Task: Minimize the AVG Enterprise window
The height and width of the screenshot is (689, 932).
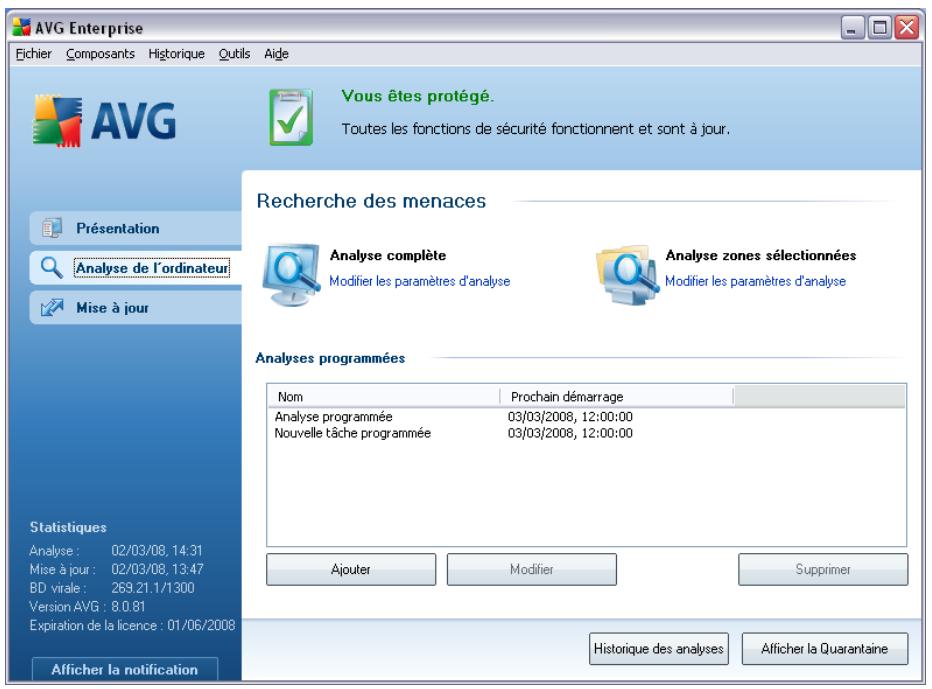Action: [852, 27]
